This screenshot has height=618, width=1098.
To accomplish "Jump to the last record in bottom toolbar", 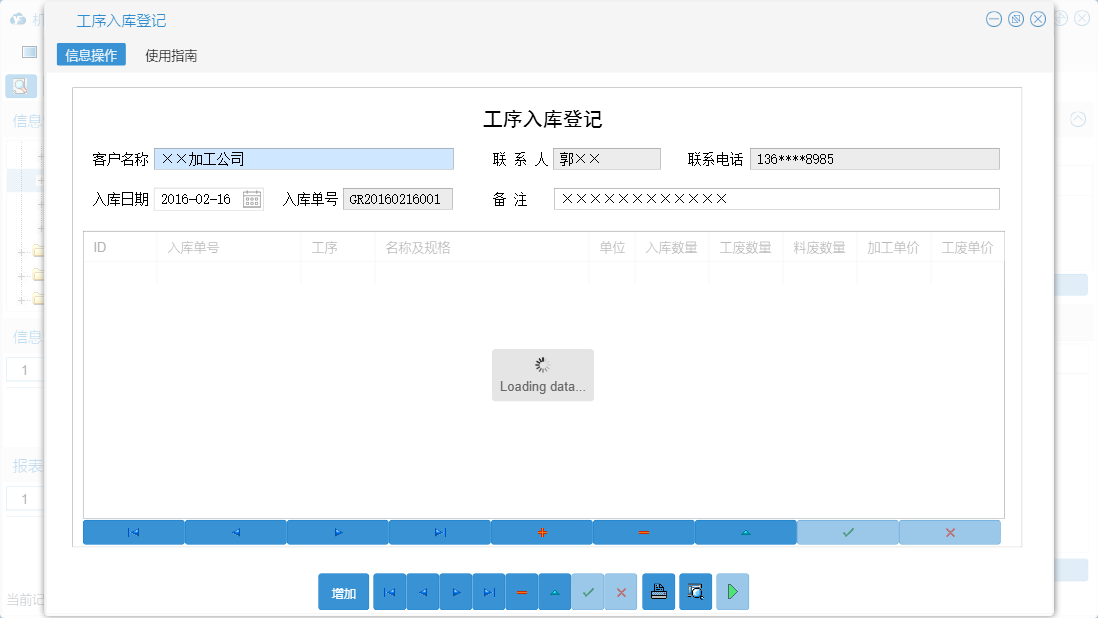I will click(x=488, y=591).
